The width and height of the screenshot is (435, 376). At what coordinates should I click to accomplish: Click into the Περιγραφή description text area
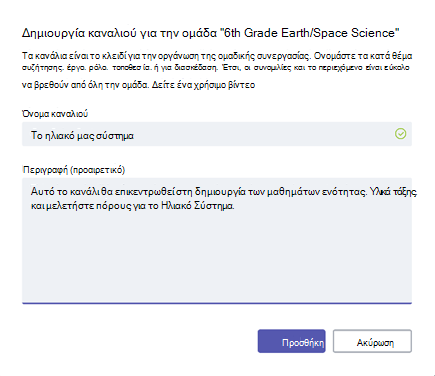pos(217,241)
